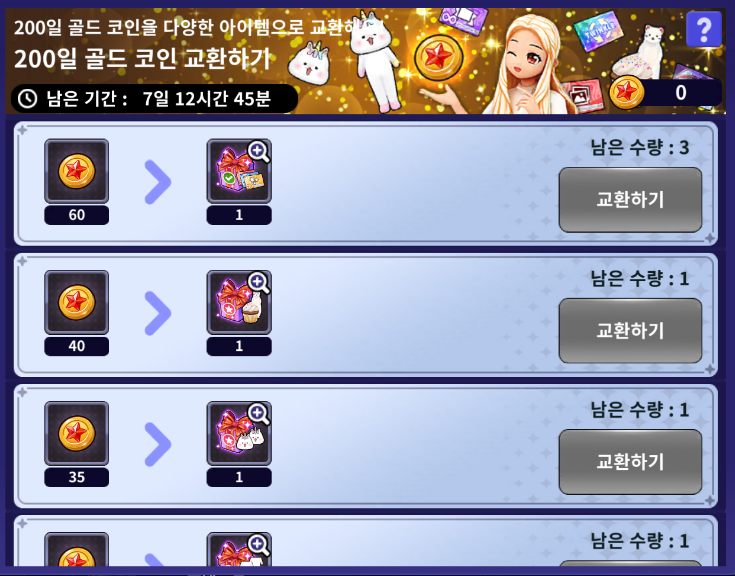Select the gold coin icon costing 35
This screenshot has height=576, width=735.
point(76,433)
